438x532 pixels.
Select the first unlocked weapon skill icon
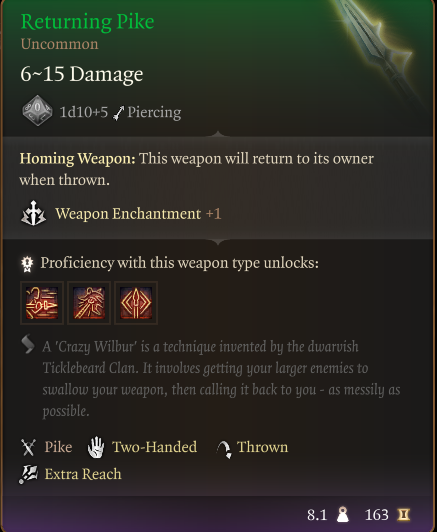point(42,303)
